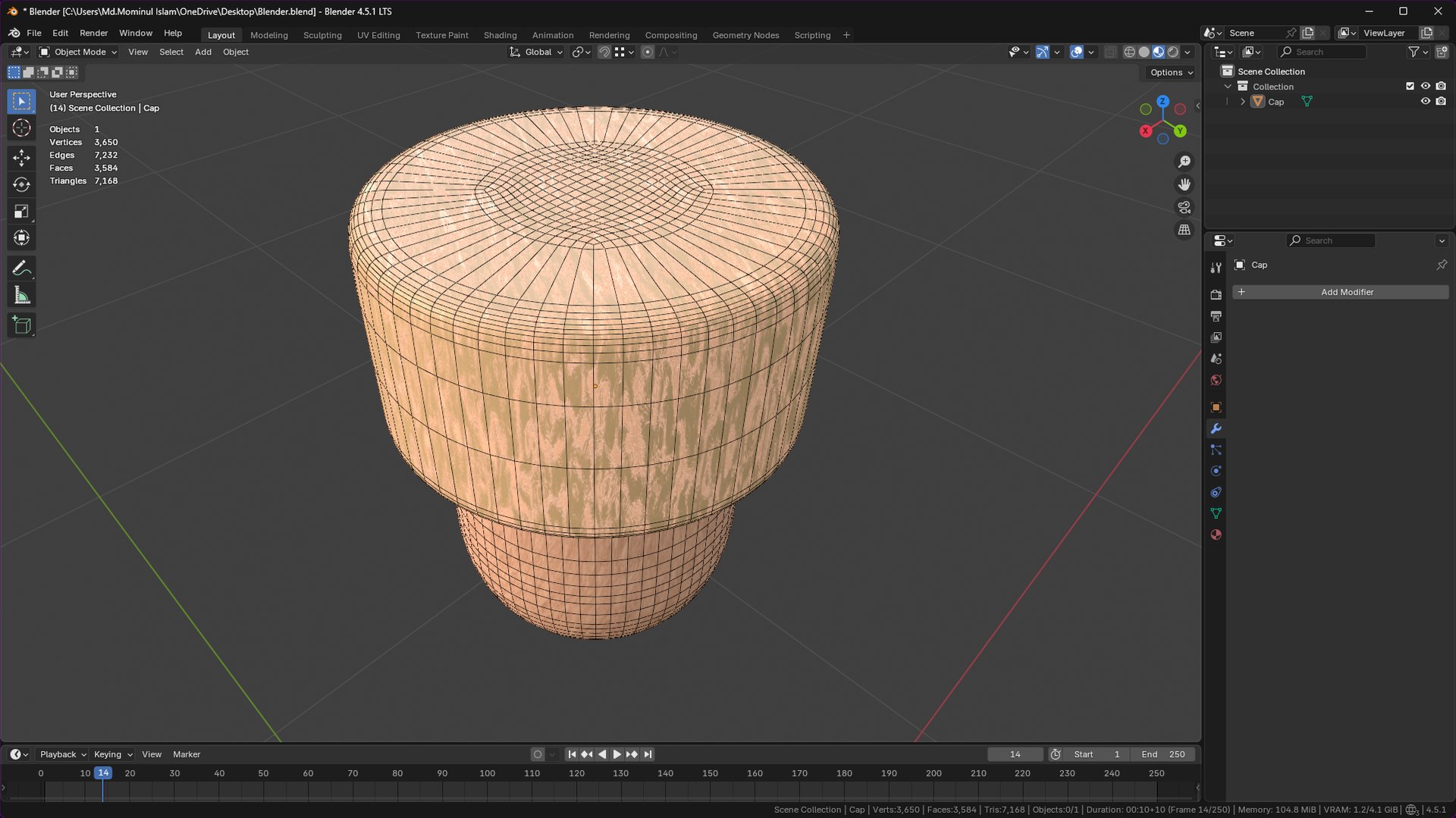
Task: Open overlays options dropdown arrow
Action: pos(1090,52)
